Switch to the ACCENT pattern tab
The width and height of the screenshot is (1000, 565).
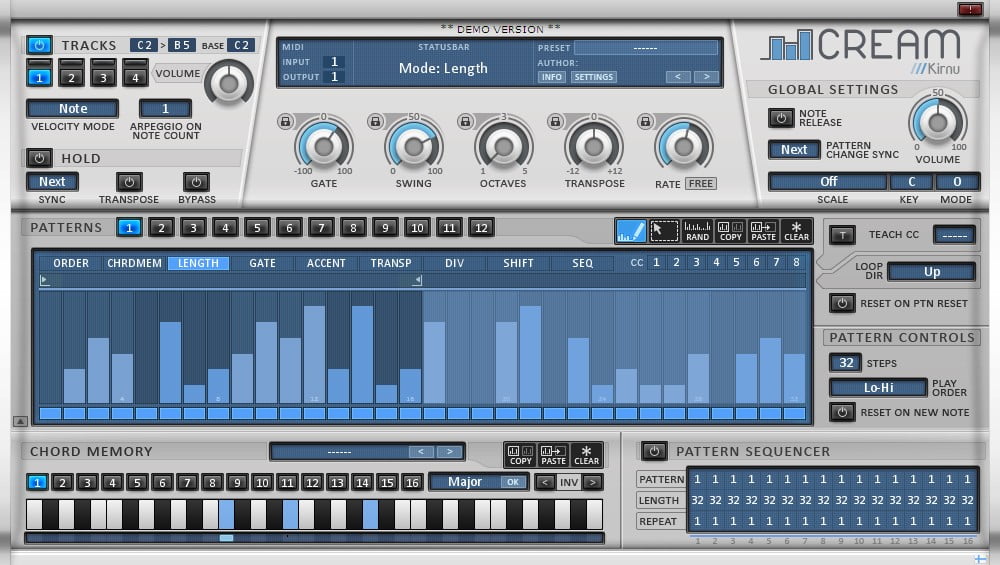(326, 263)
